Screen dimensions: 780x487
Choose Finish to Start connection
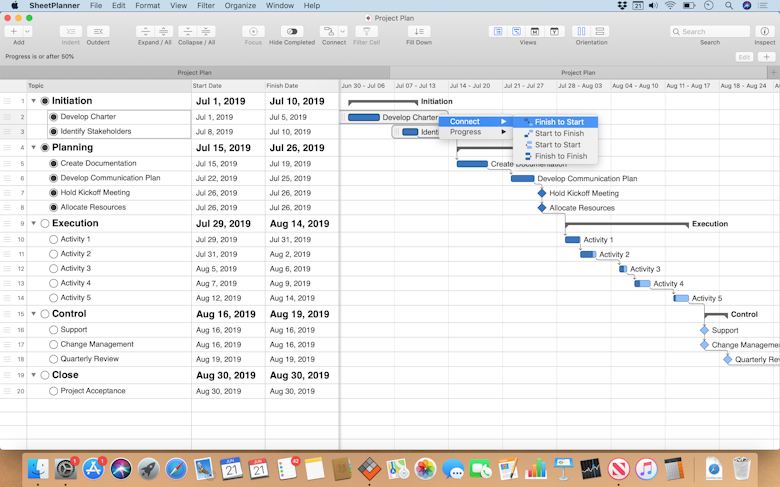click(555, 122)
